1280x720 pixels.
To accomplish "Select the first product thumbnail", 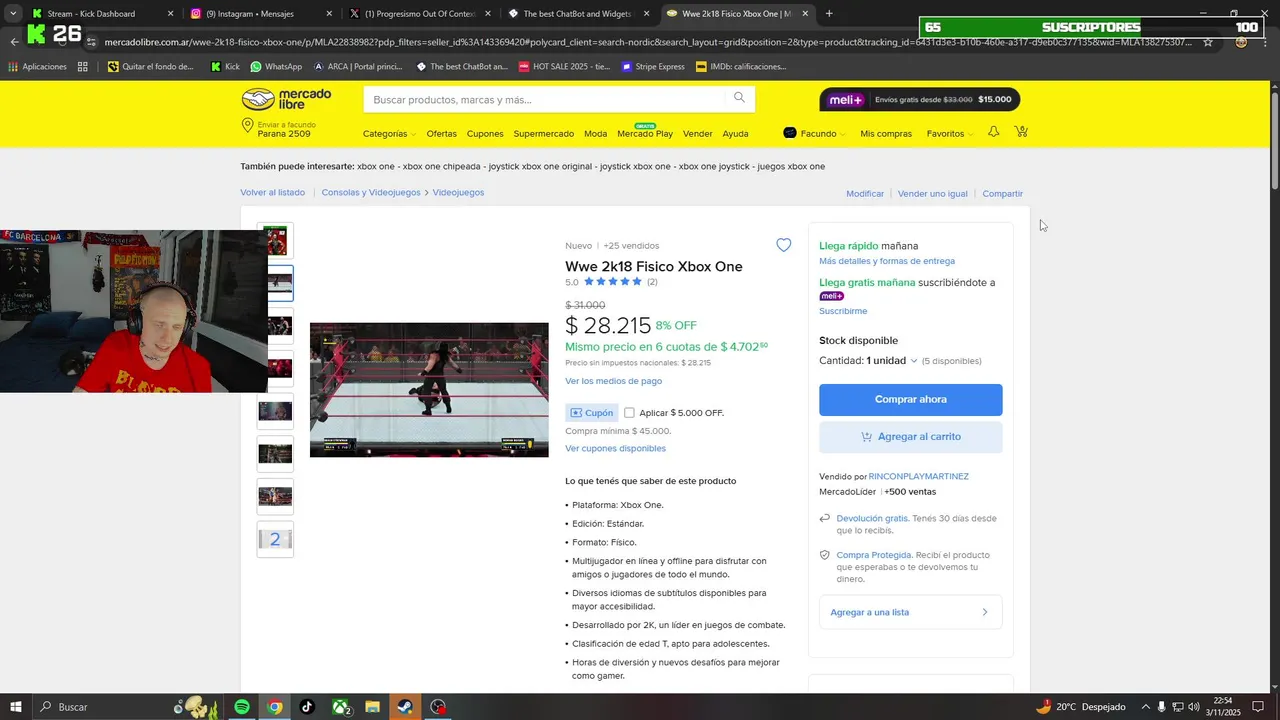I will pyautogui.click(x=275, y=240).
